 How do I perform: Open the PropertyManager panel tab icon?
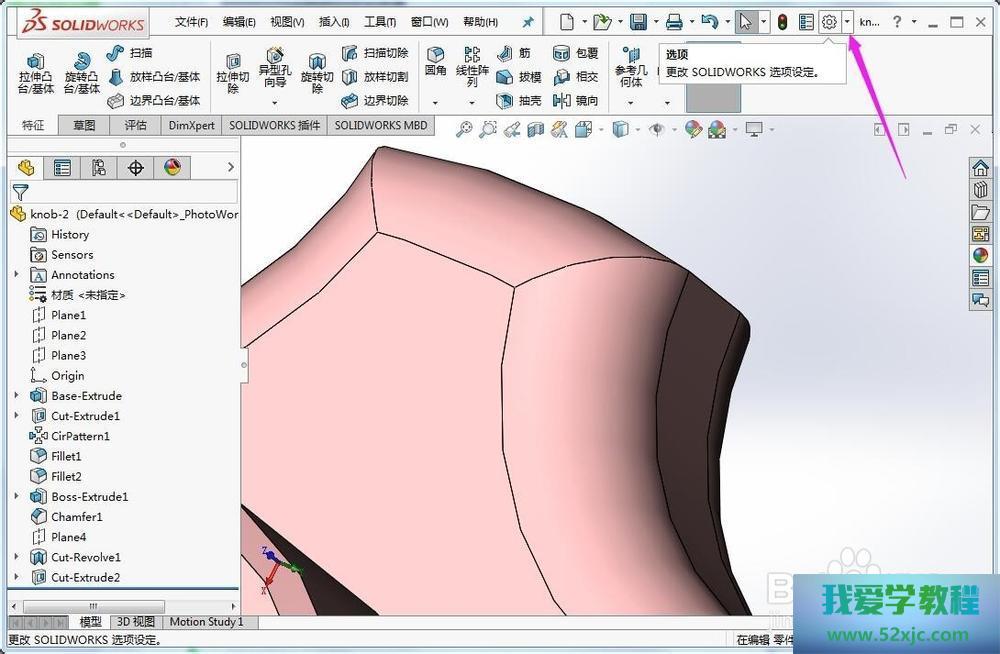pos(63,168)
